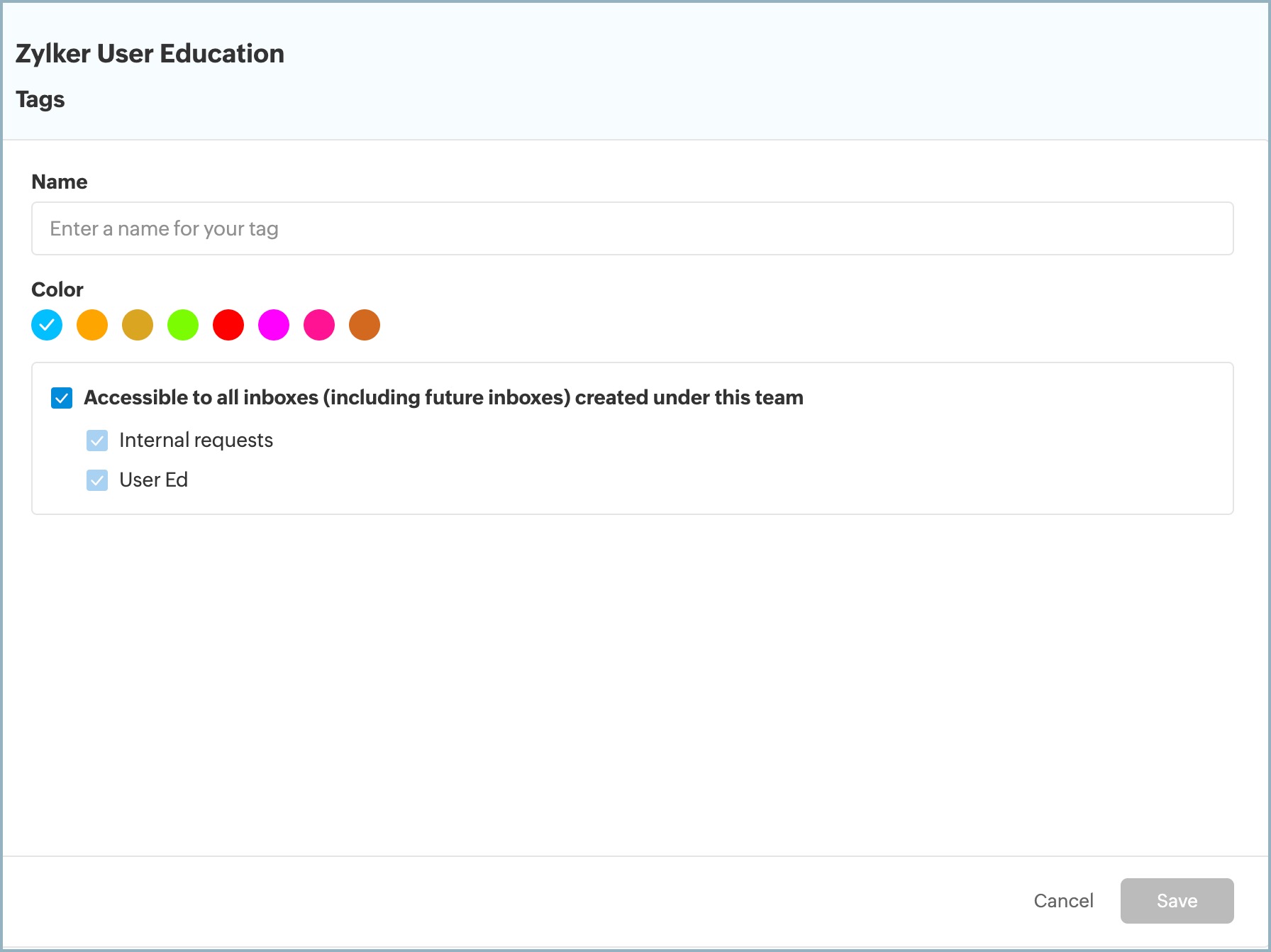Click the Tags heading
This screenshot has height=952, width=1271.
coord(40,99)
